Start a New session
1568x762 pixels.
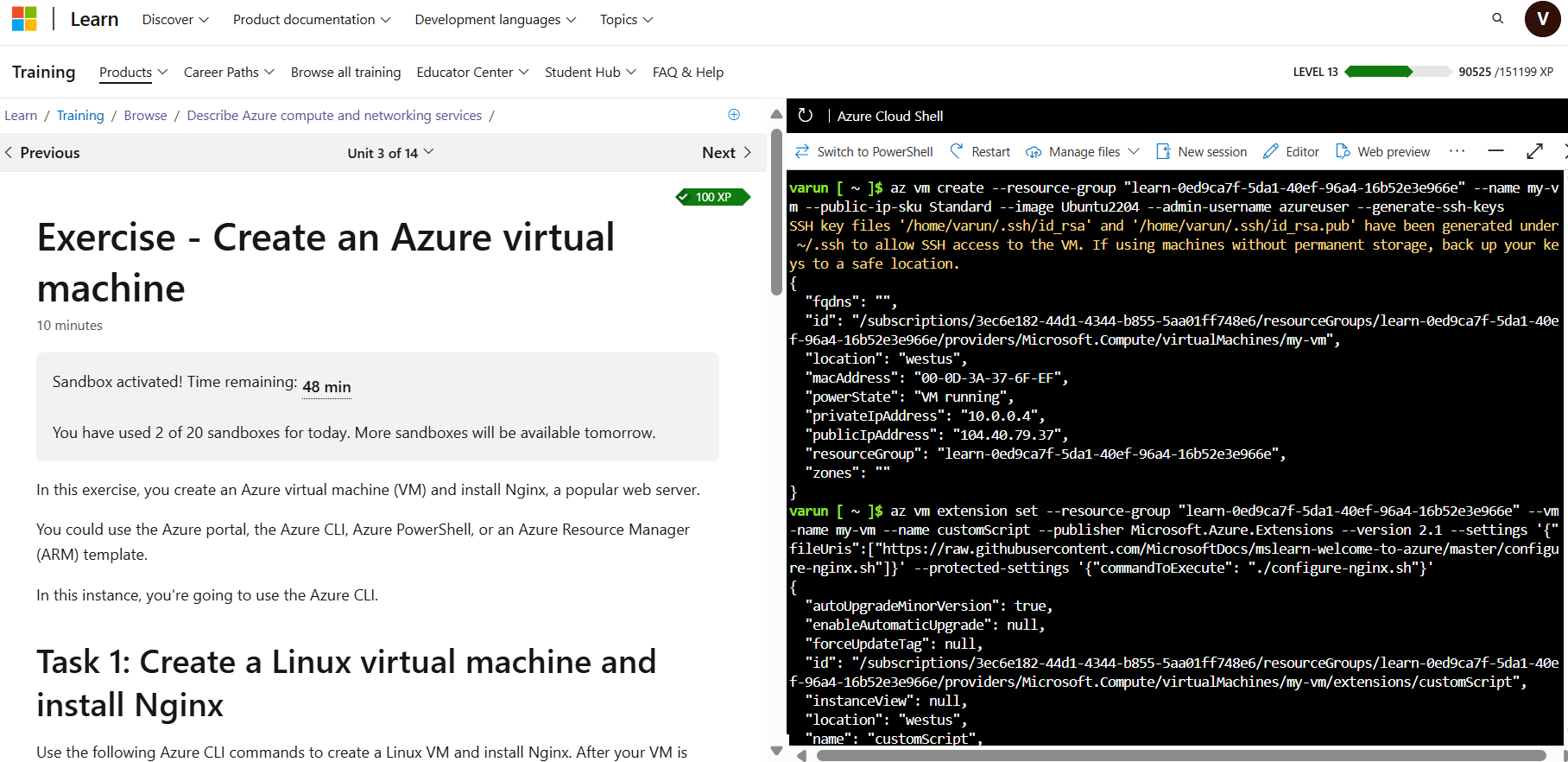tap(1201, 152)
